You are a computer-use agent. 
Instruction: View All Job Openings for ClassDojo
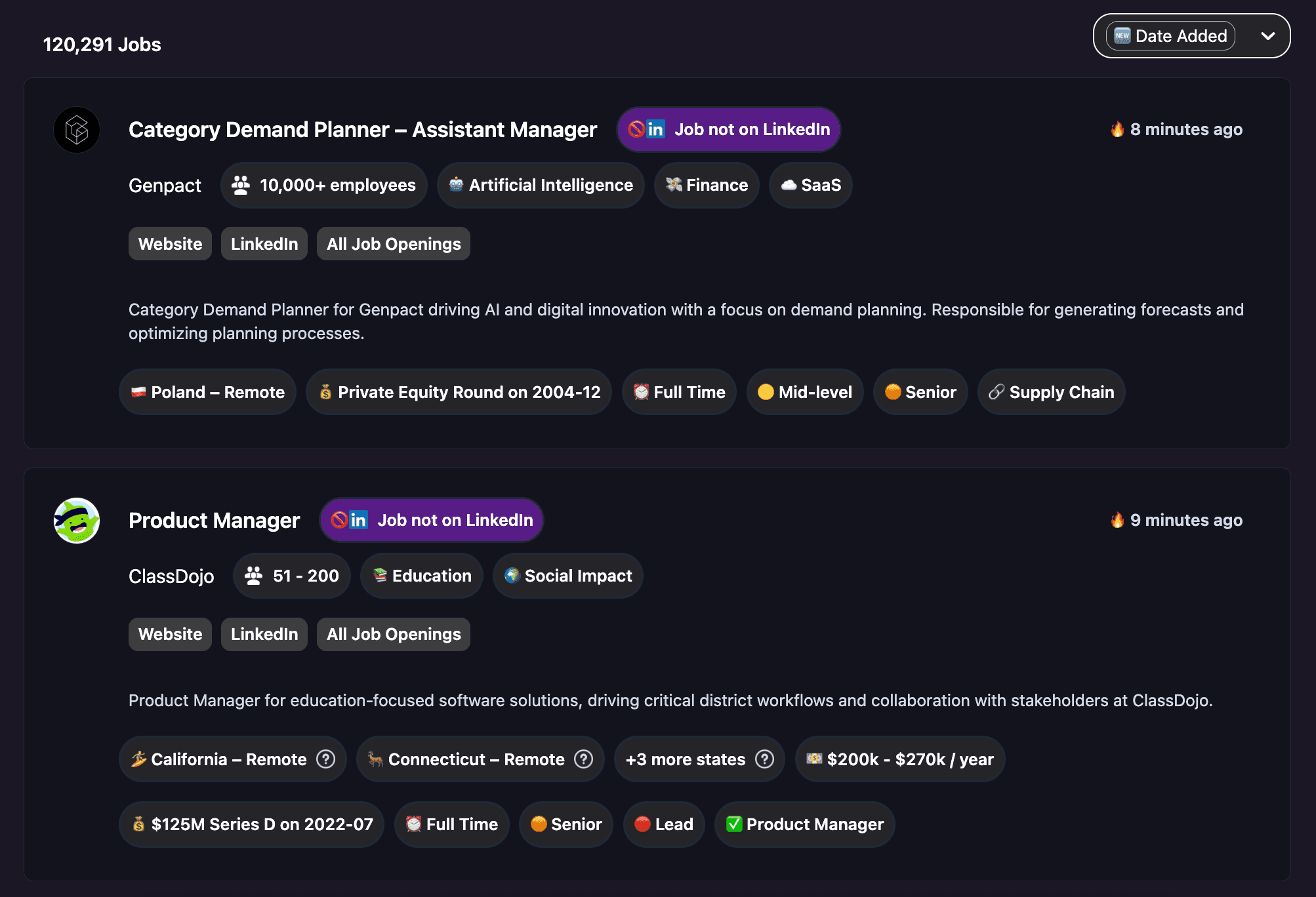coord(394,634)
